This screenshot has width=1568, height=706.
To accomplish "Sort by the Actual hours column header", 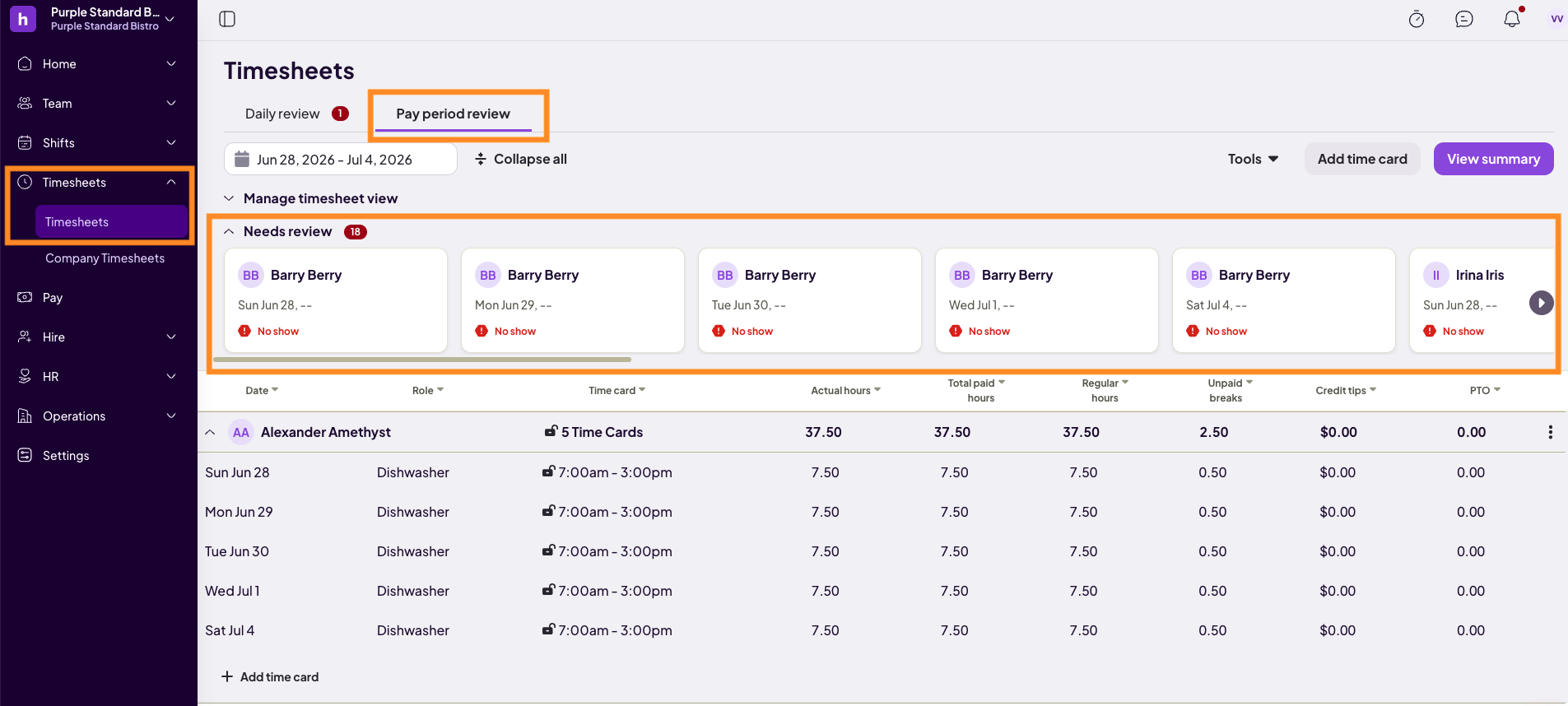I will (845, 390).
